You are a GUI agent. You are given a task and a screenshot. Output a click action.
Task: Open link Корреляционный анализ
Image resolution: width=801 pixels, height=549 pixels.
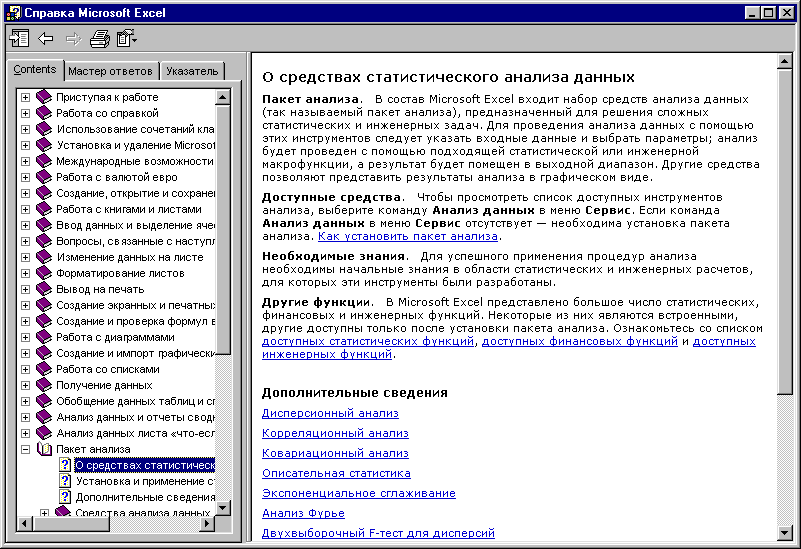pos(335,433)
